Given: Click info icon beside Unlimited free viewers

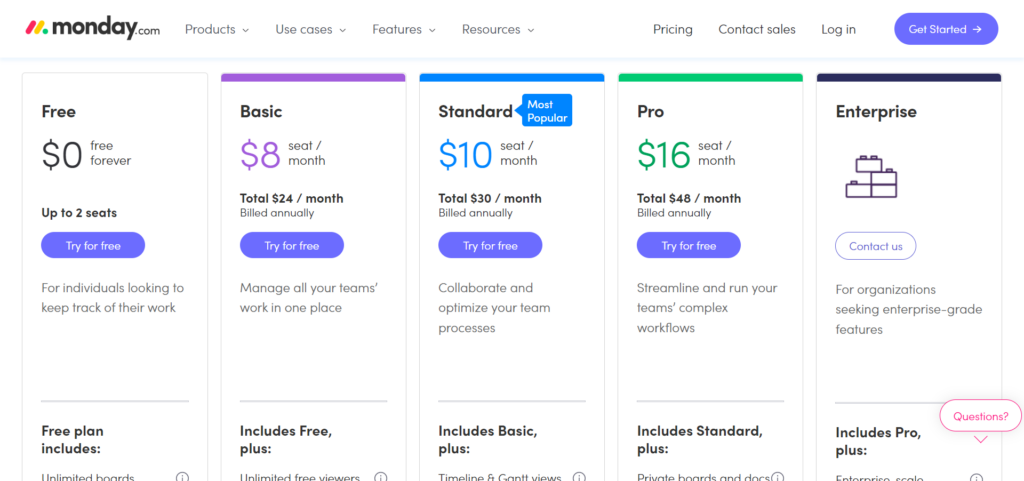Looking at the screenshot, I should click(381, 477).
